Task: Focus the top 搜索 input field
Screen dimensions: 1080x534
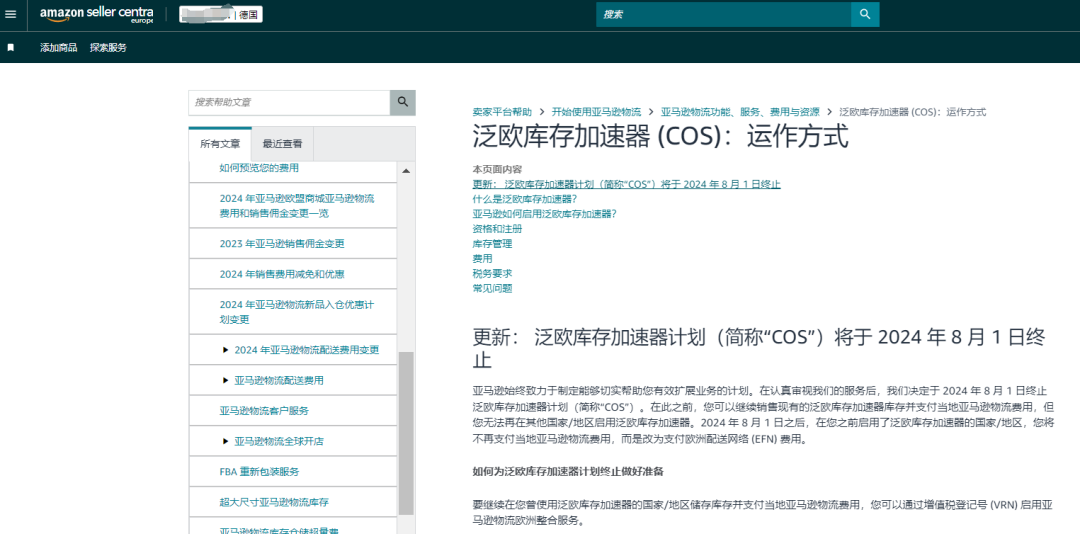Action: point(723,14)
